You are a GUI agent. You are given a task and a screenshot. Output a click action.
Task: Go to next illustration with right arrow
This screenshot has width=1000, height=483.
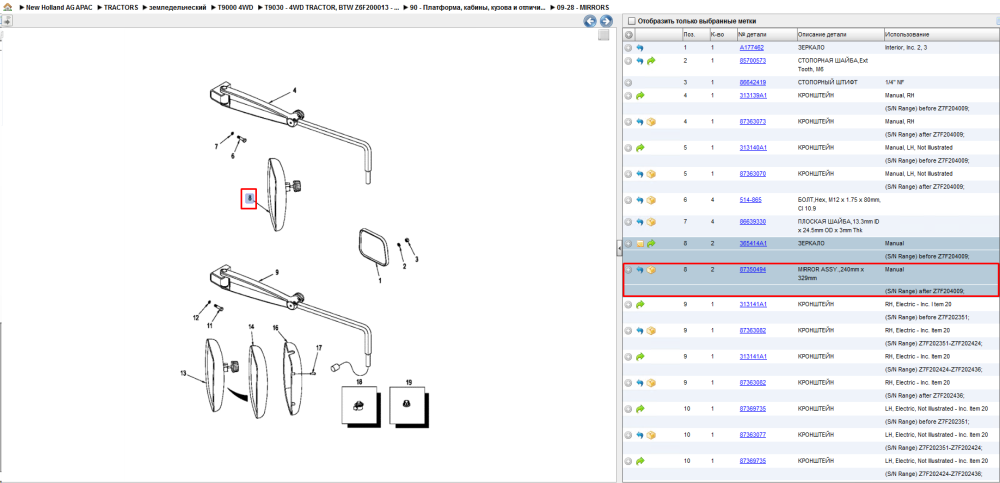coord(605,21)
